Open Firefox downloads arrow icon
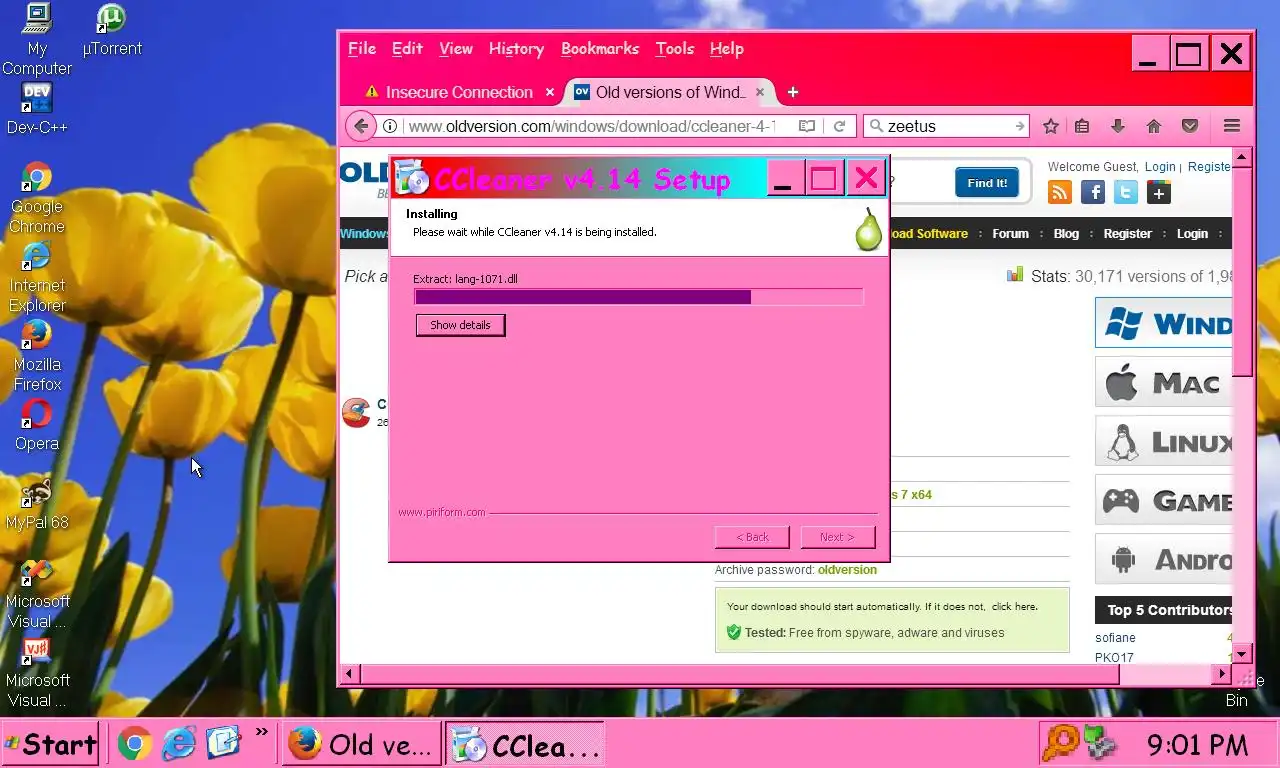The width and height of the screenshot is (1280, 768). (x=1118, y=126)
